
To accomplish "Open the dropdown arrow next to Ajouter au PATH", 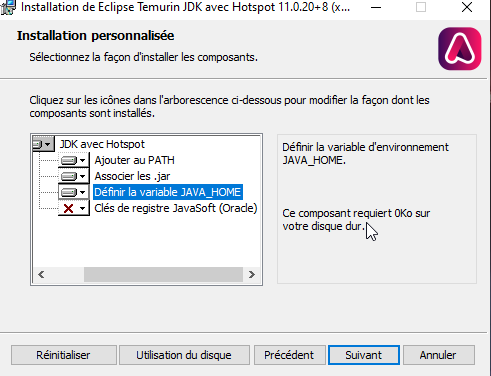I will [83, 161].
